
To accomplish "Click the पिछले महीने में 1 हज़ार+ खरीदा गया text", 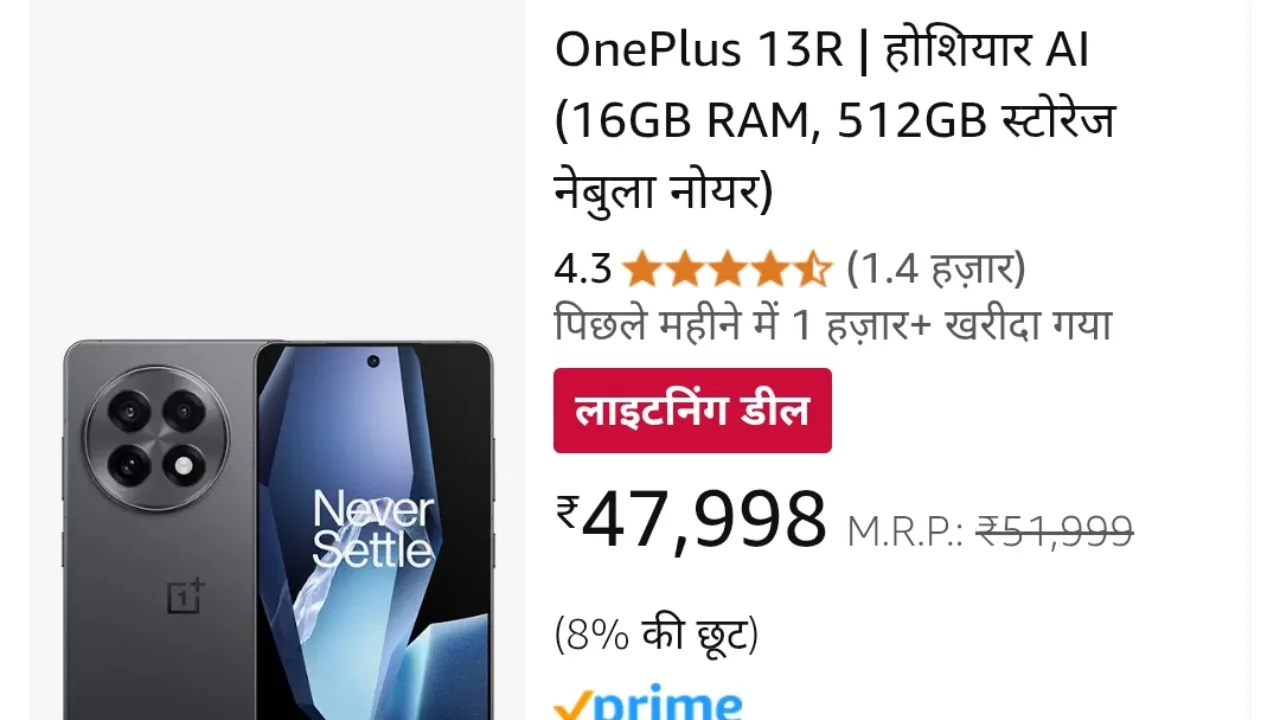I will pyautogui.click(x=833, y=326).
